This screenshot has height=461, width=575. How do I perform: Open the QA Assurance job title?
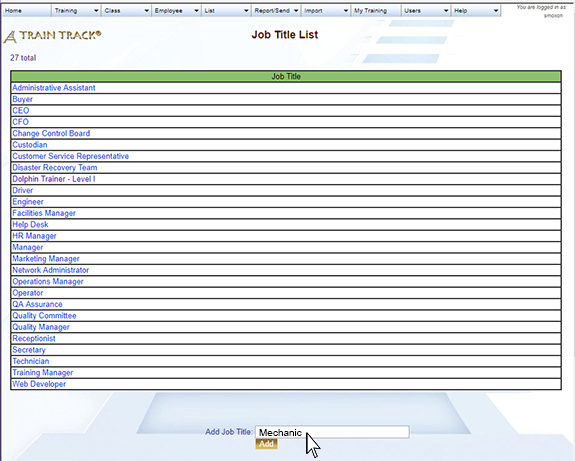[x=37, y=304]
